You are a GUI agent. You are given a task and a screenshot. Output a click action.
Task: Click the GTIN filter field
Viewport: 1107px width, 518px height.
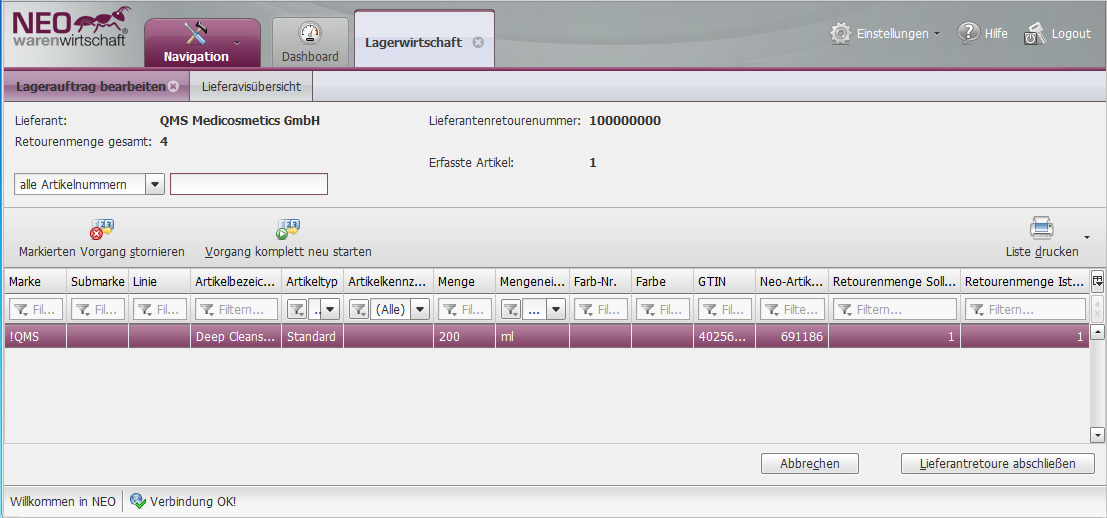pyautogui.click(x=724, y=309)
